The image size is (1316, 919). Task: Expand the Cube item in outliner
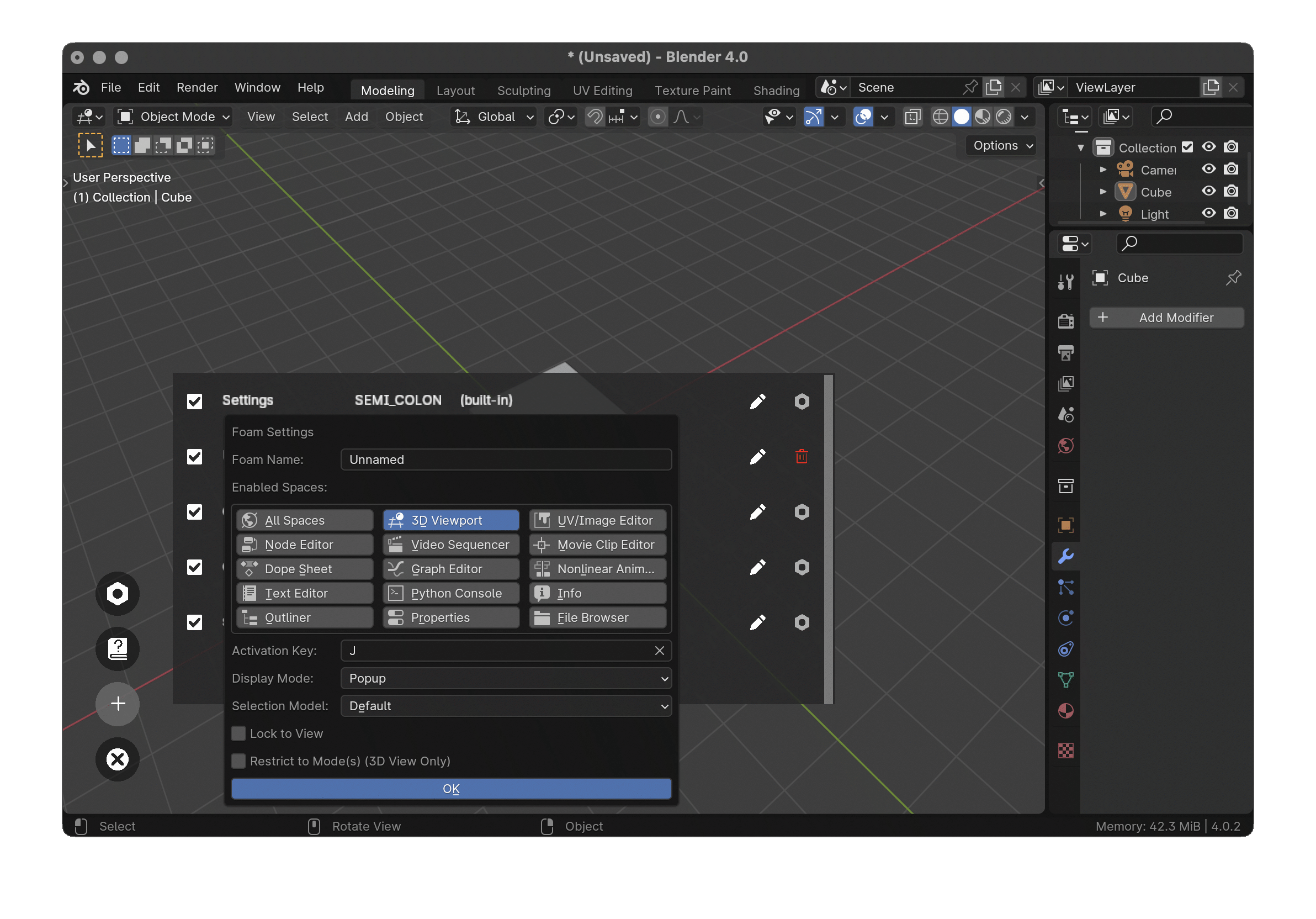point(1102,192)
